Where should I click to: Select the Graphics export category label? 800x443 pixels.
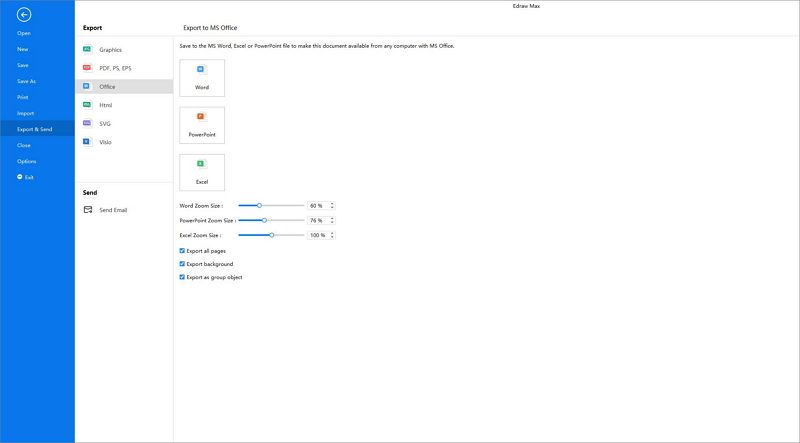pyautogui.click(x=110, y=50)
